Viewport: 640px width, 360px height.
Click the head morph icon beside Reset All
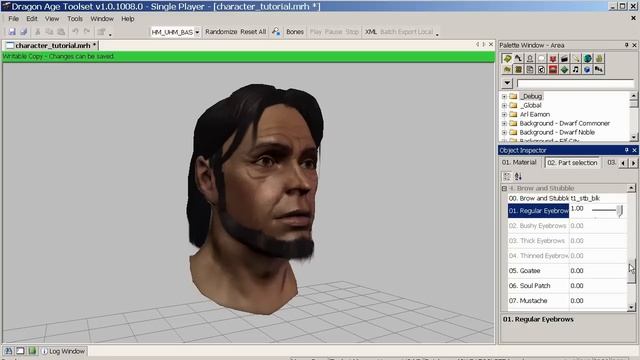pyautogui.click(x=276, y=31)
